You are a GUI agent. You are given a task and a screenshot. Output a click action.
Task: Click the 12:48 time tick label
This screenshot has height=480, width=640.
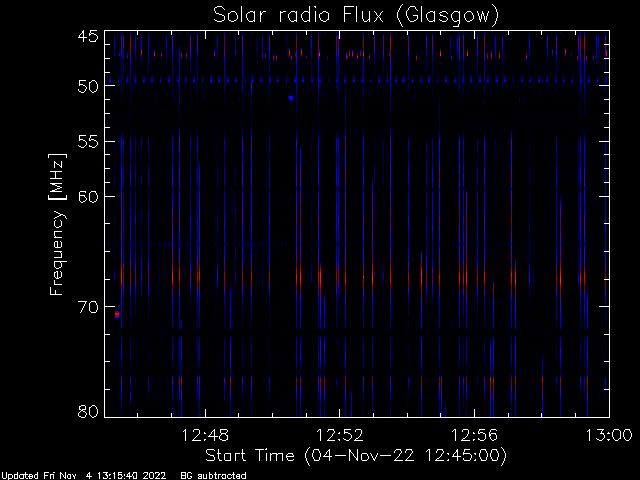pos(205,435)
